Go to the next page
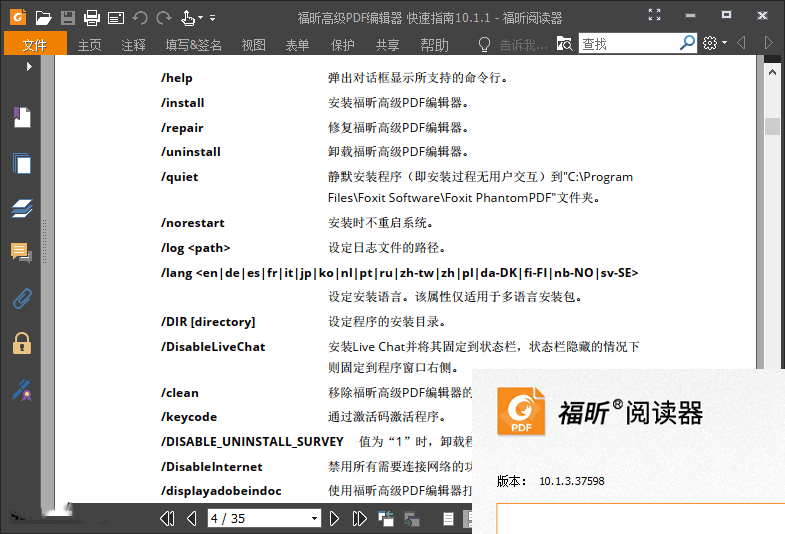 (x=334, y=518)
